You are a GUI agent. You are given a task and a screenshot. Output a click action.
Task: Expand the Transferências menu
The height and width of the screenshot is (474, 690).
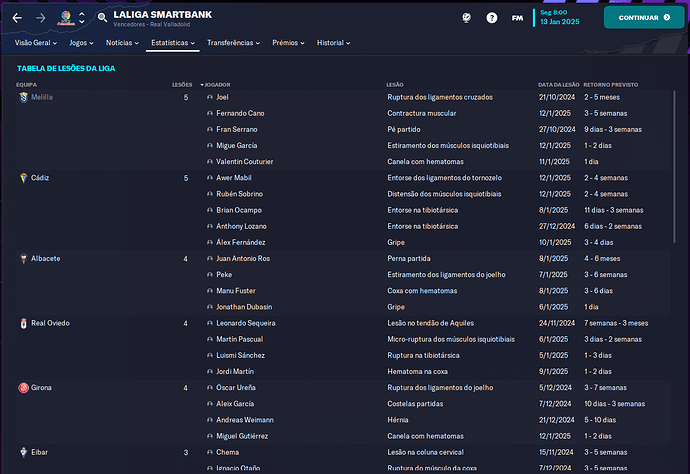click(x=233, y=43)
